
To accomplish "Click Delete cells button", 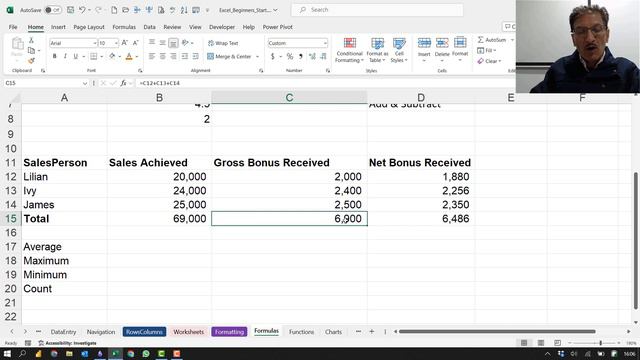I will click(442, 50).
